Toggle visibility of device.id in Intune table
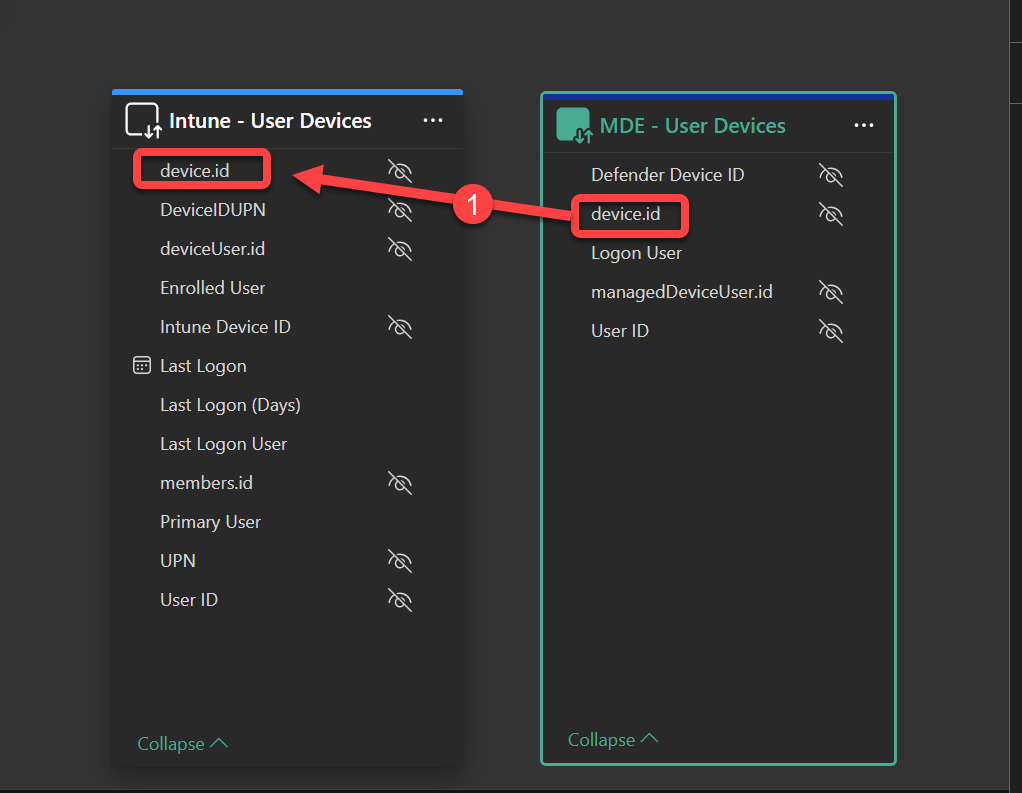The width and height of the screenshot is (1022, 793). [400, 171]
